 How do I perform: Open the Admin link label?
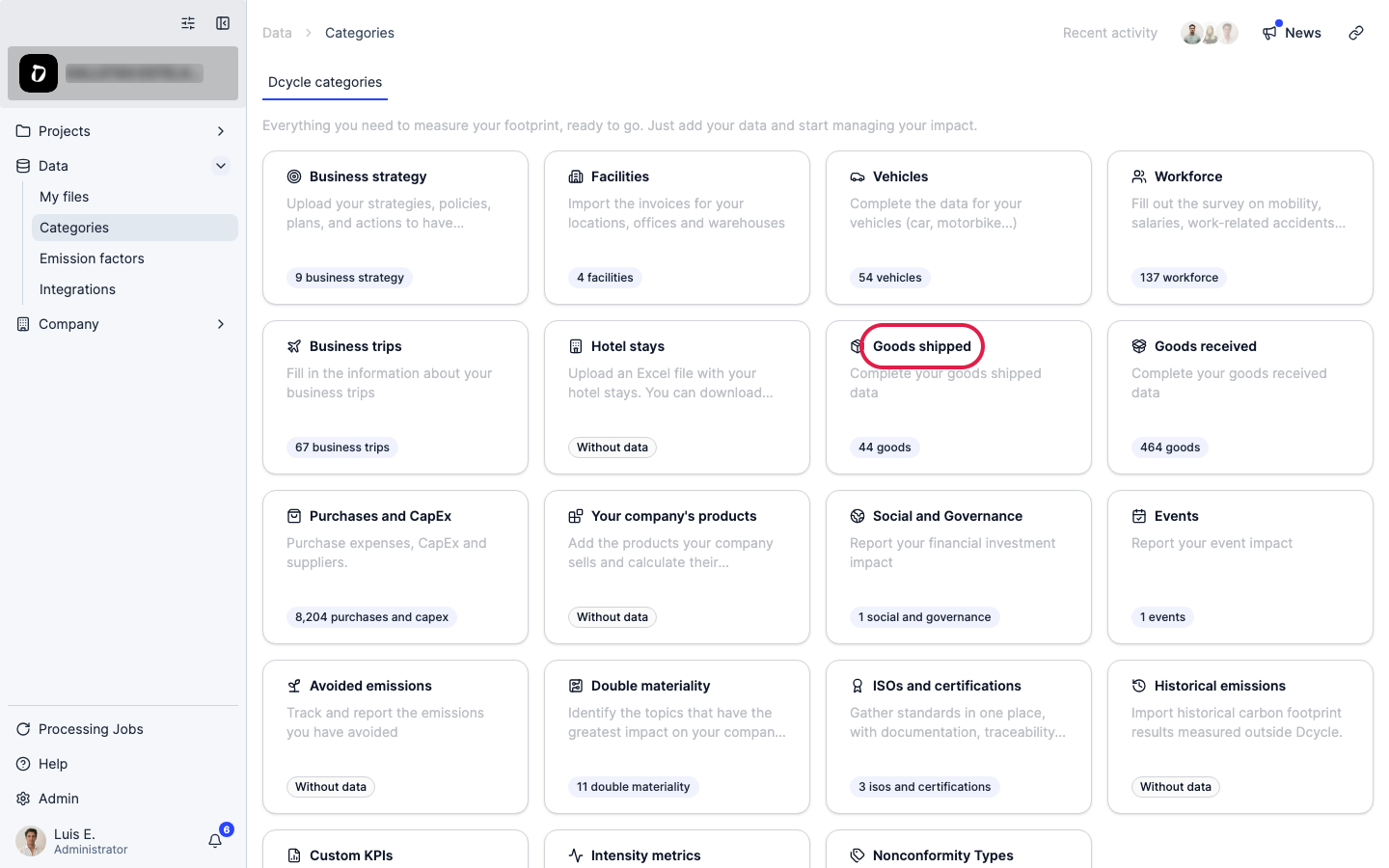(59, 799)
